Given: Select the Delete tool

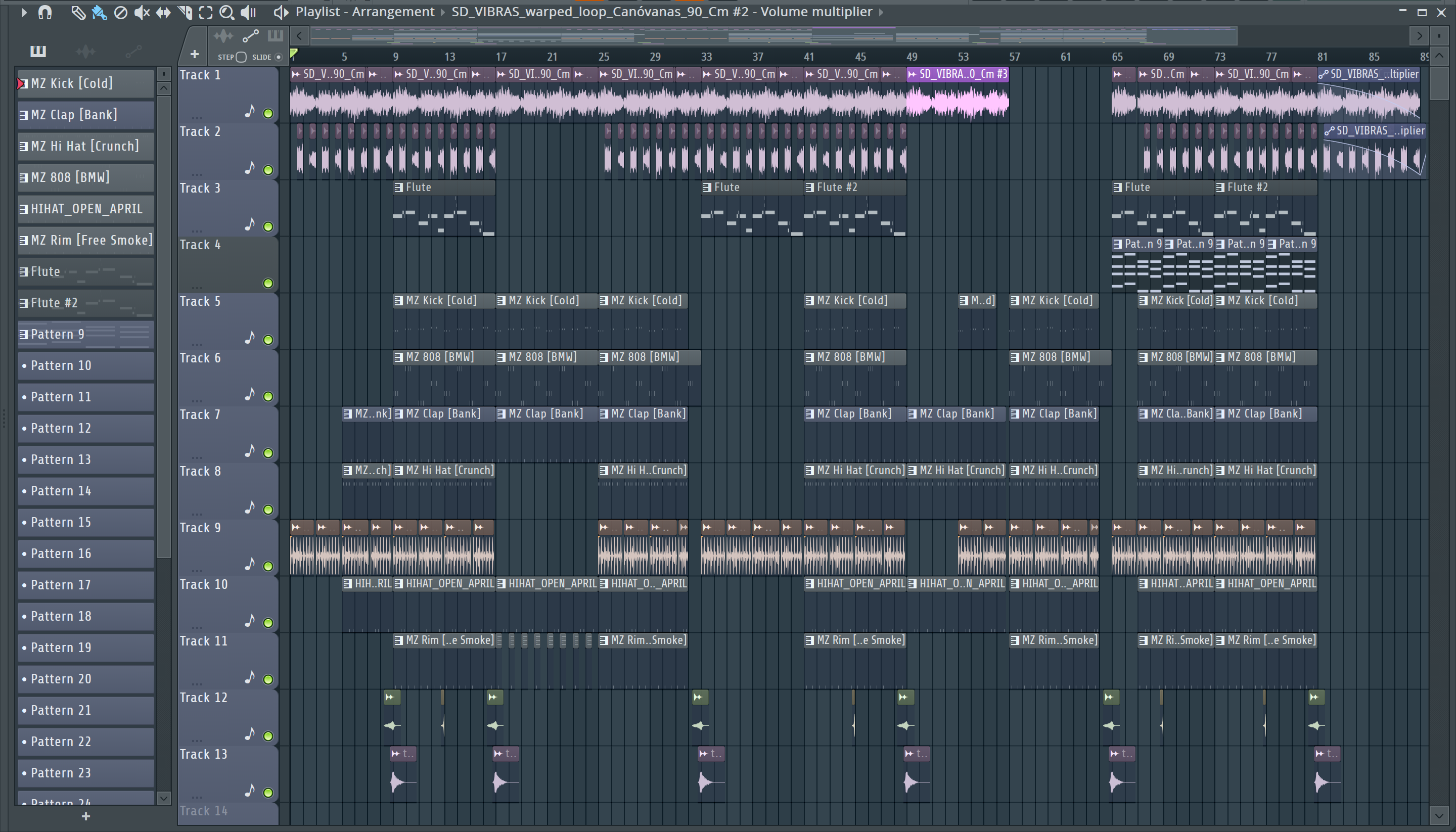Looking at the screenshot, I should (120, 13).
